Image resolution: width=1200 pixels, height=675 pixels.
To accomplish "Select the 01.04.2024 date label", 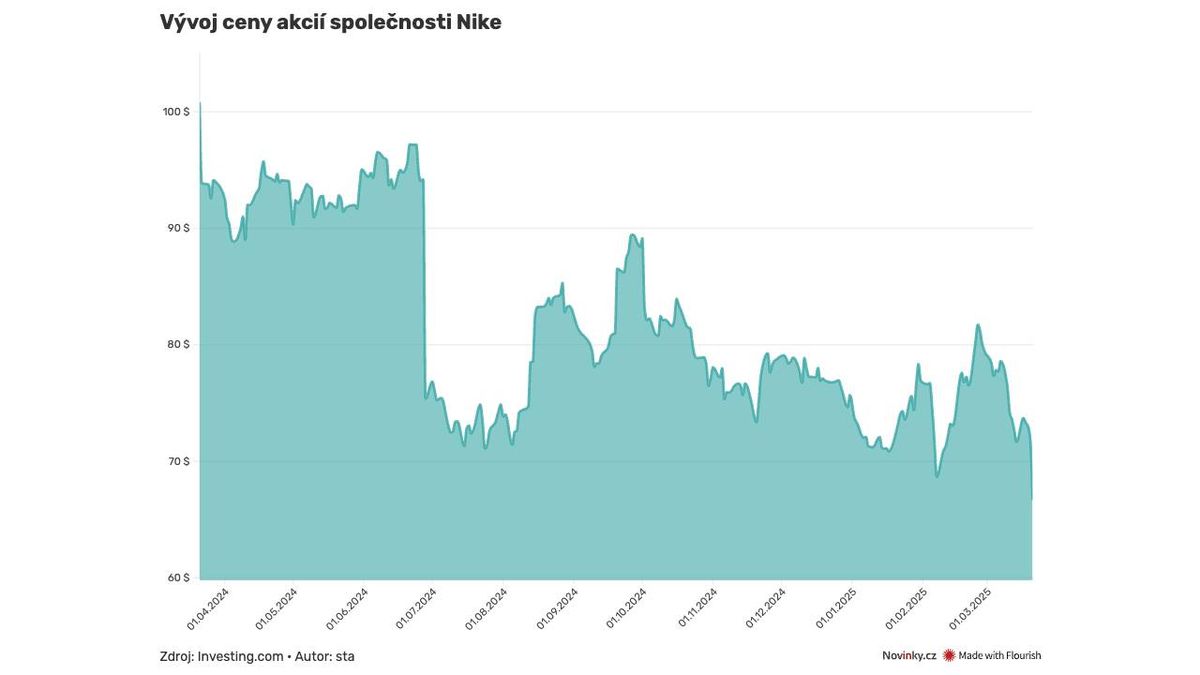I will click(x=208, y=608).
